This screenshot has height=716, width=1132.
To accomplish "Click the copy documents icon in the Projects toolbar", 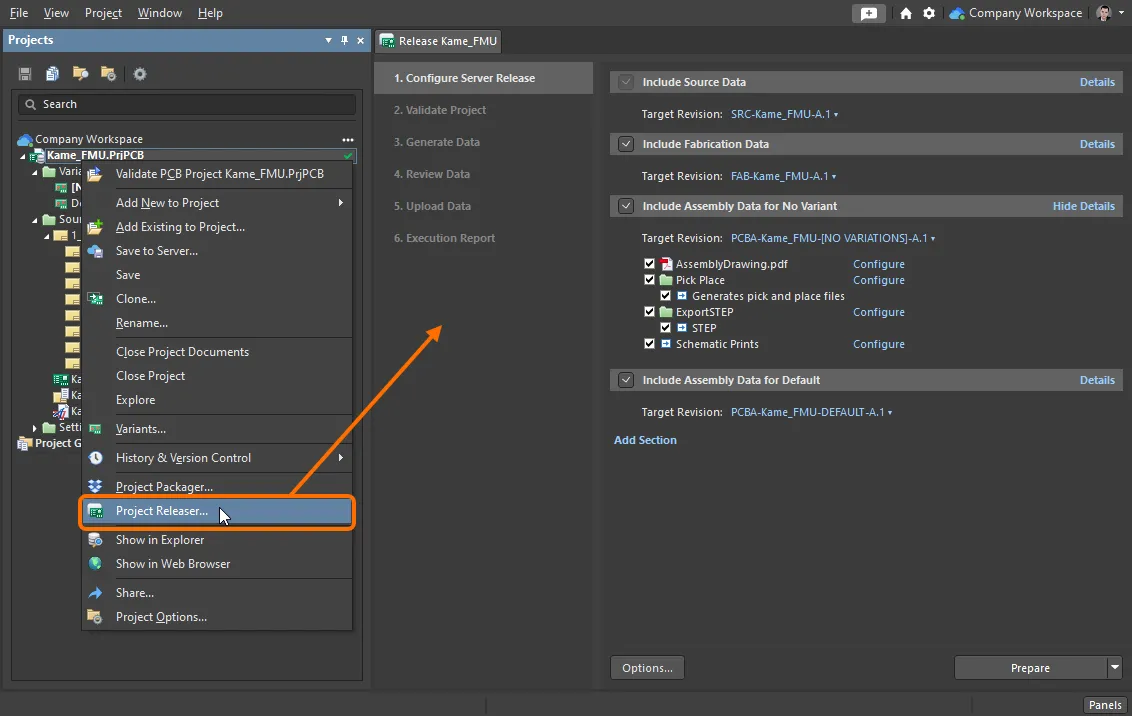I will (52, 74).
